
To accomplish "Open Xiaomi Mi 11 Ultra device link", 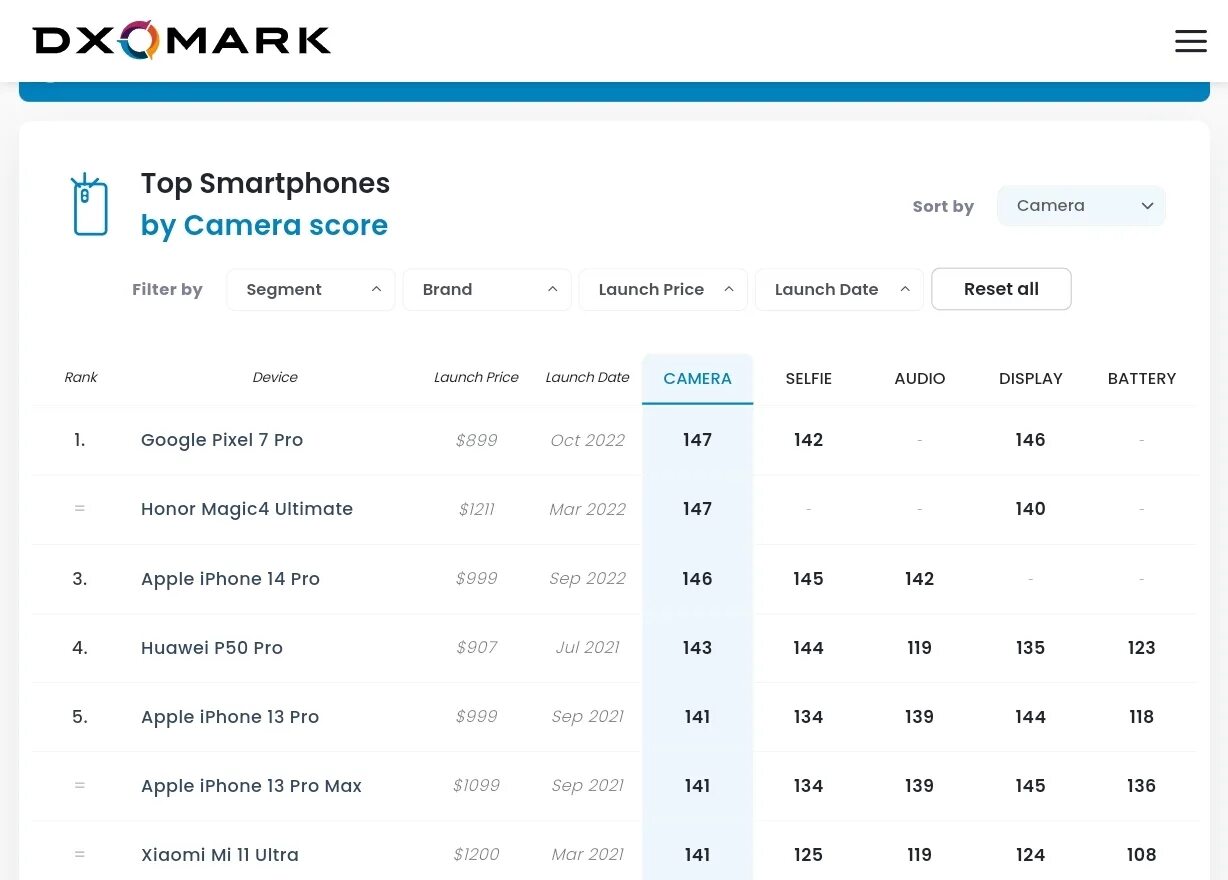I will [x=220, y=855].
